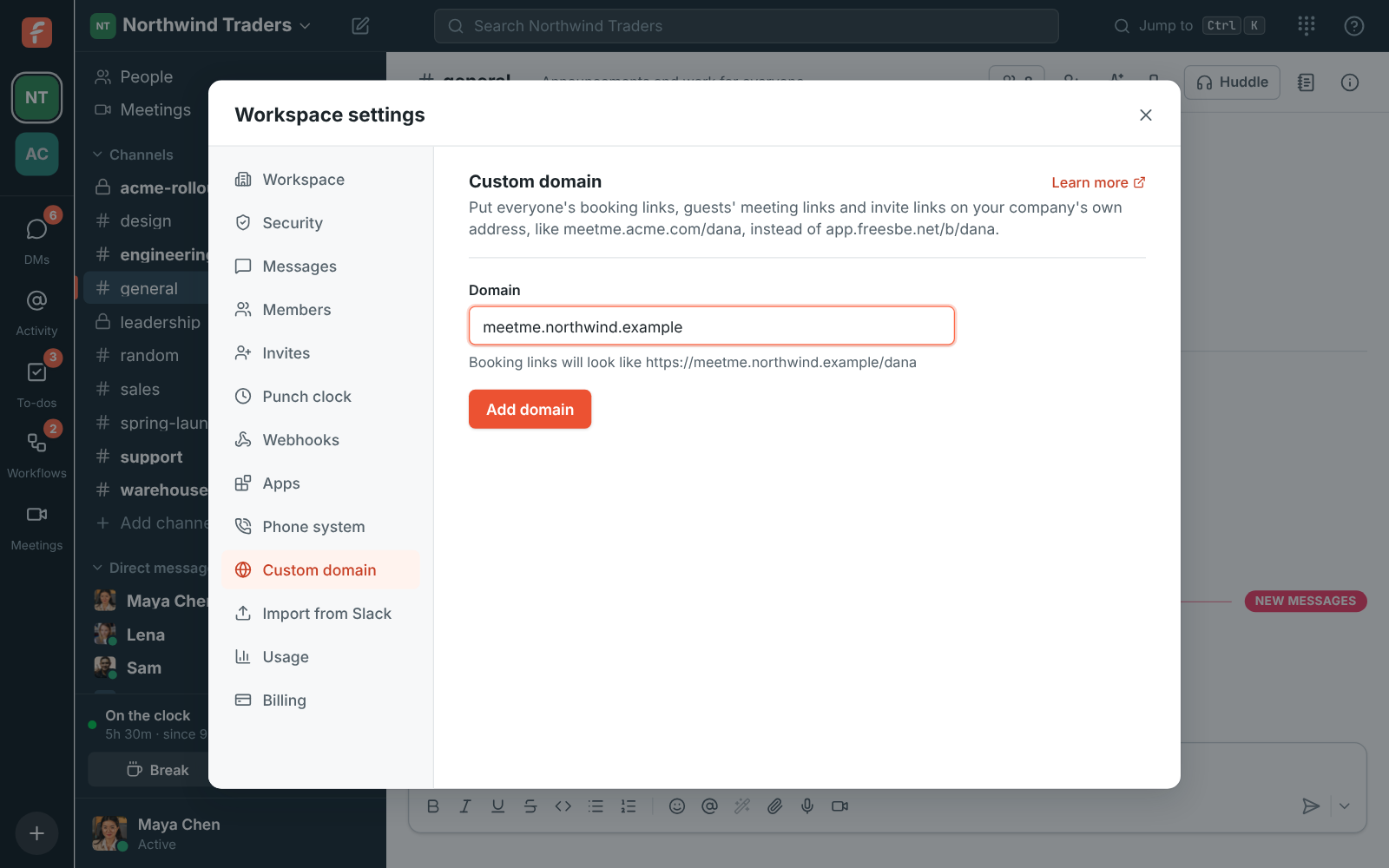Select Apps in settings sidebar
The image size is (1389, 868).
(320, 483)
